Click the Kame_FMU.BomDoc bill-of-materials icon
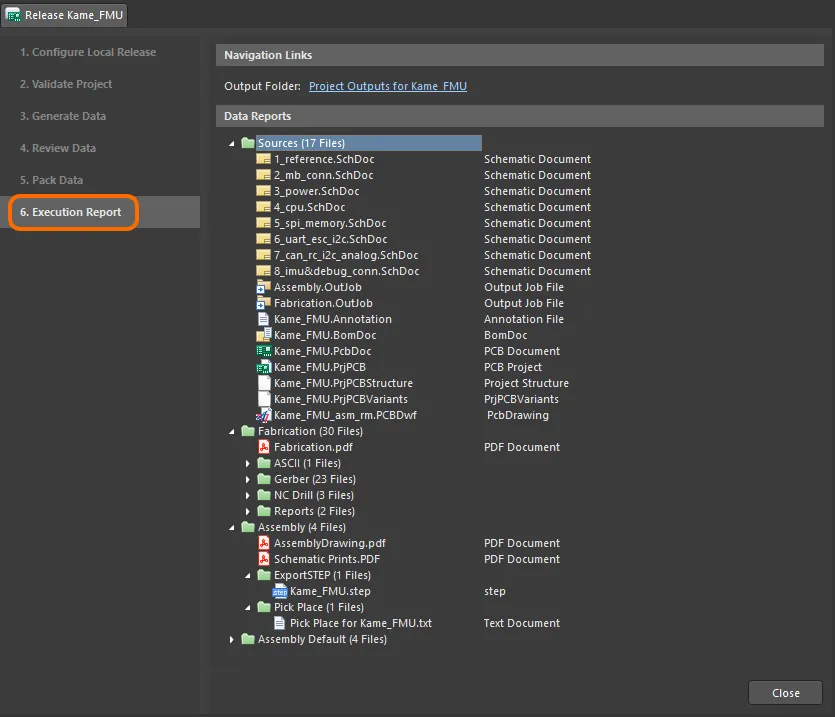Image resolution: width=835 pixels, height=717 pixels. point(262,335)
